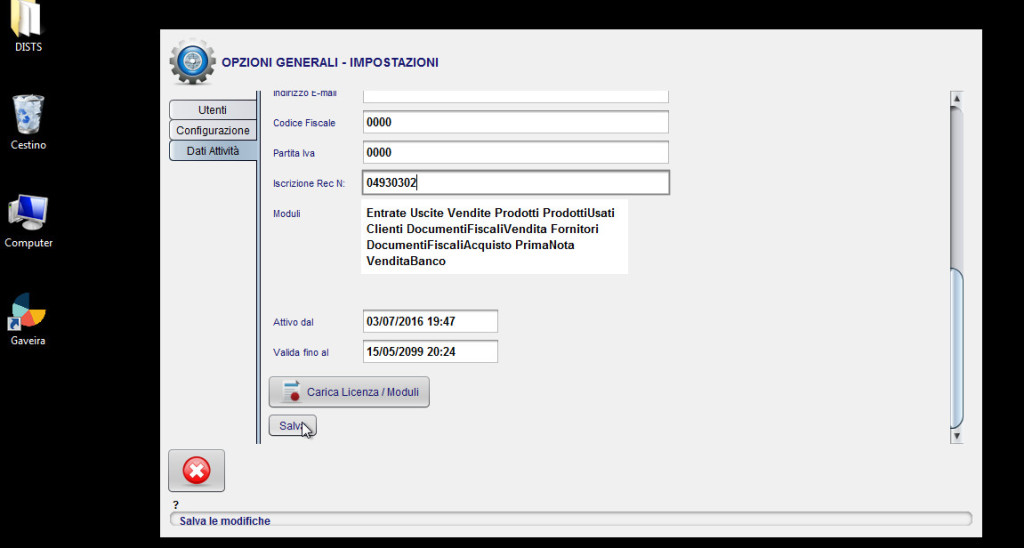Click the question mark help label
Screen dimensions: 1024x548
pyautogui.click(x=176, y=505)
